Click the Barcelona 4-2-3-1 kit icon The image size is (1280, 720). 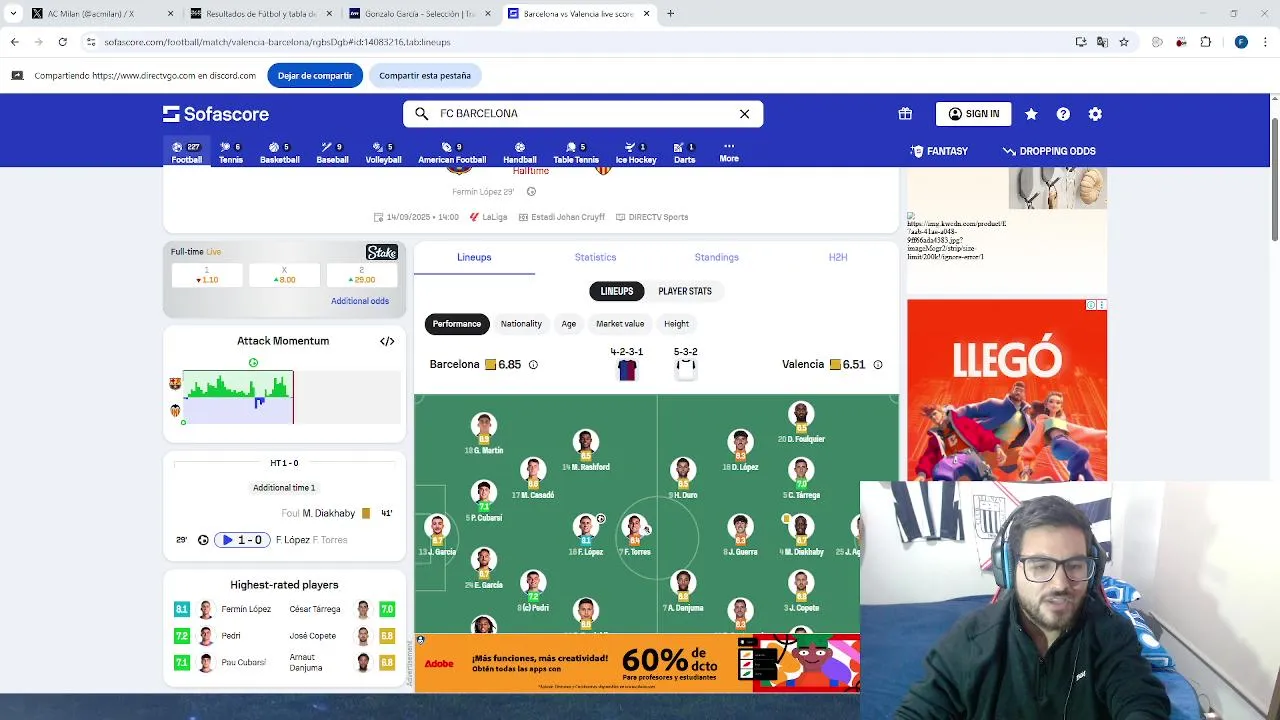[x=627, y=370]
